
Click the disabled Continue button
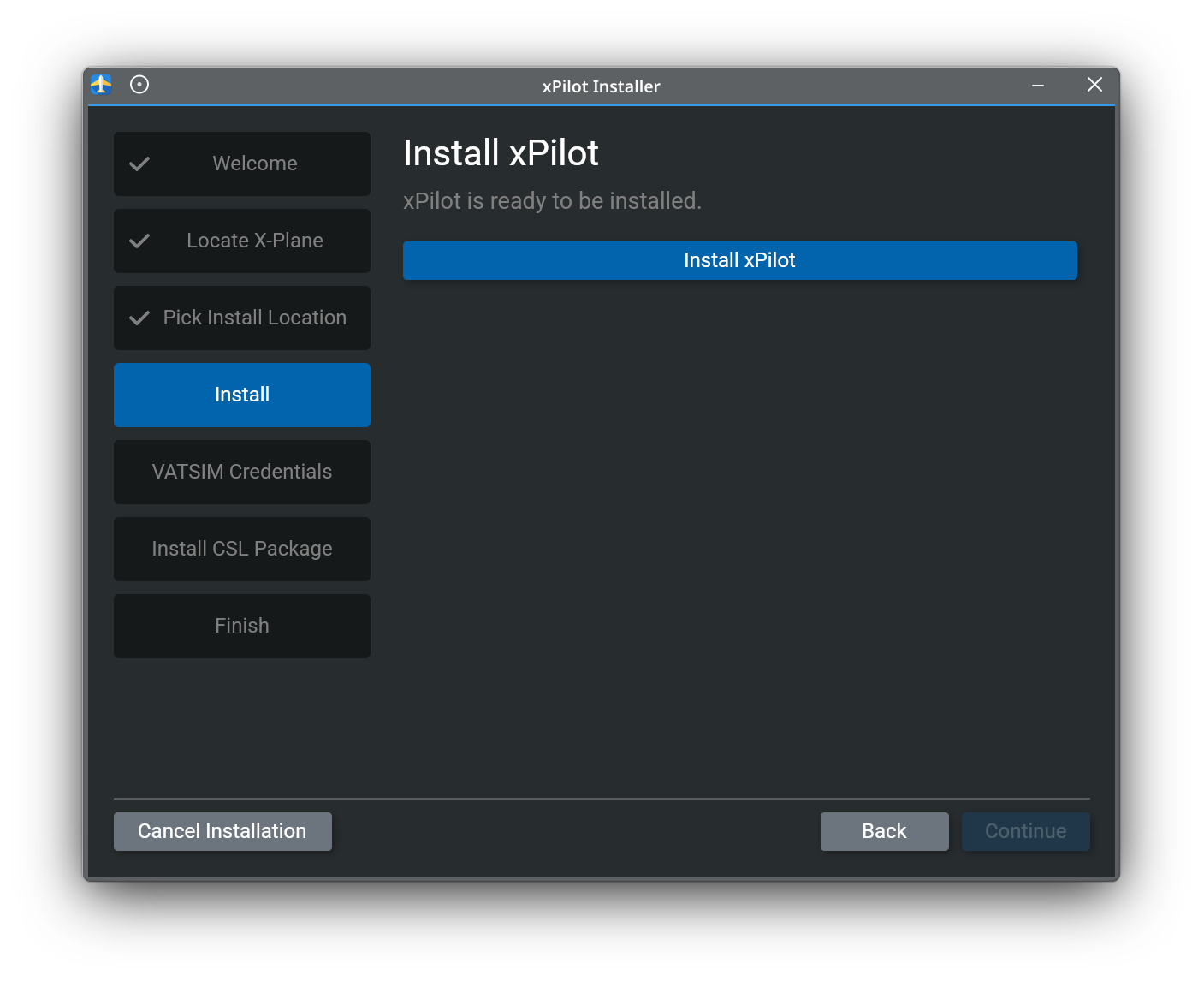tap(1025, 831)
